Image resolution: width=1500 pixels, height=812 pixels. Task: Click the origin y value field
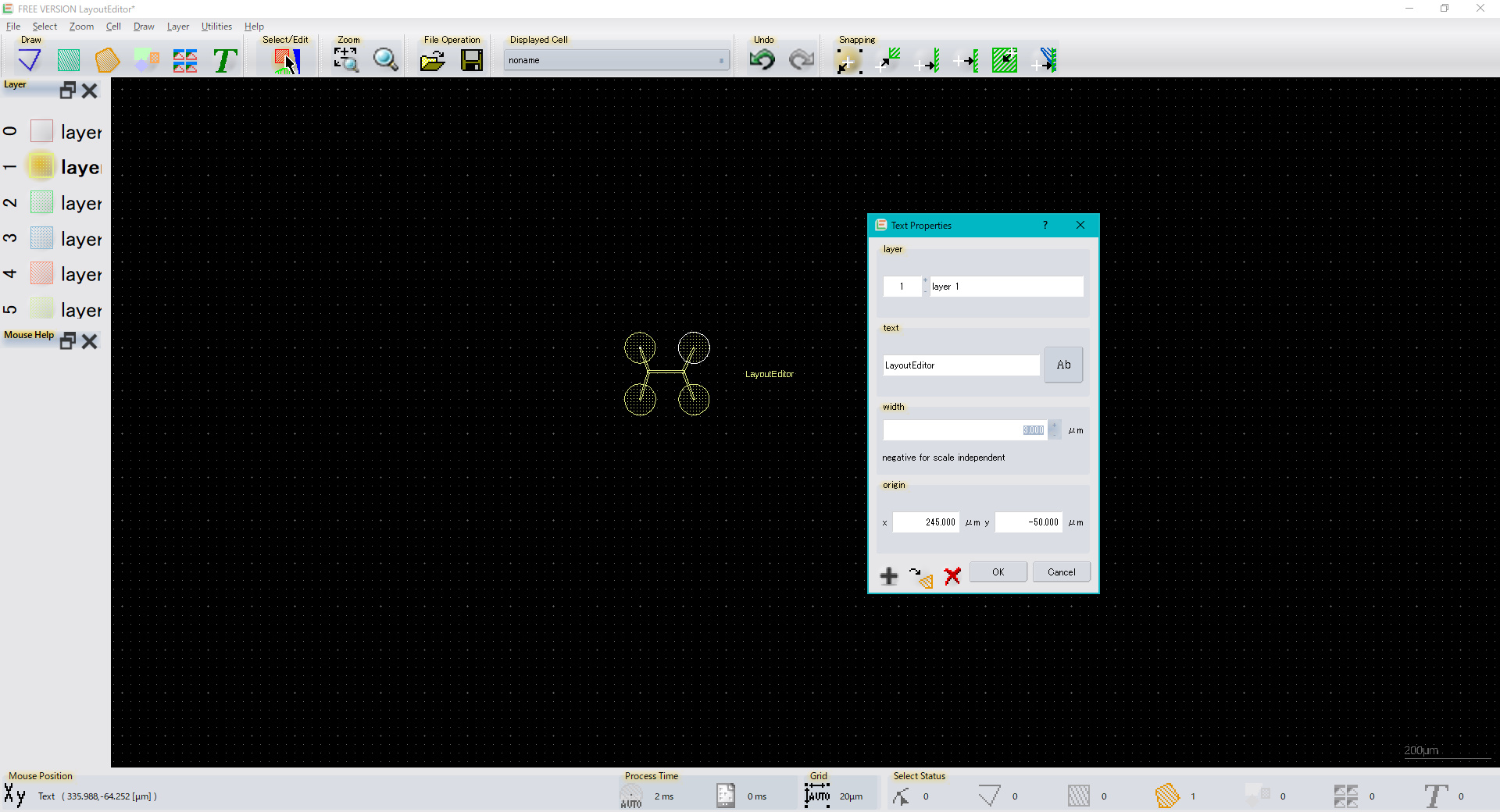pos(1028,522)
